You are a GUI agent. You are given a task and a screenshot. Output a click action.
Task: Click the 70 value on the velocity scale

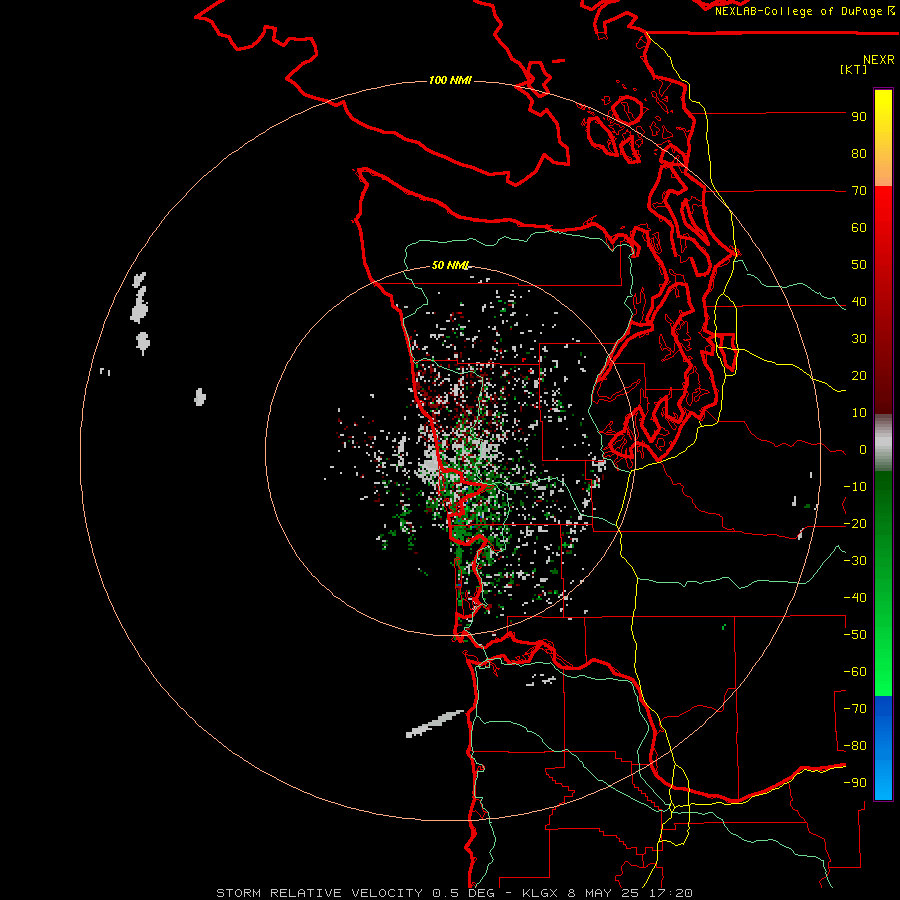[859, 191]
